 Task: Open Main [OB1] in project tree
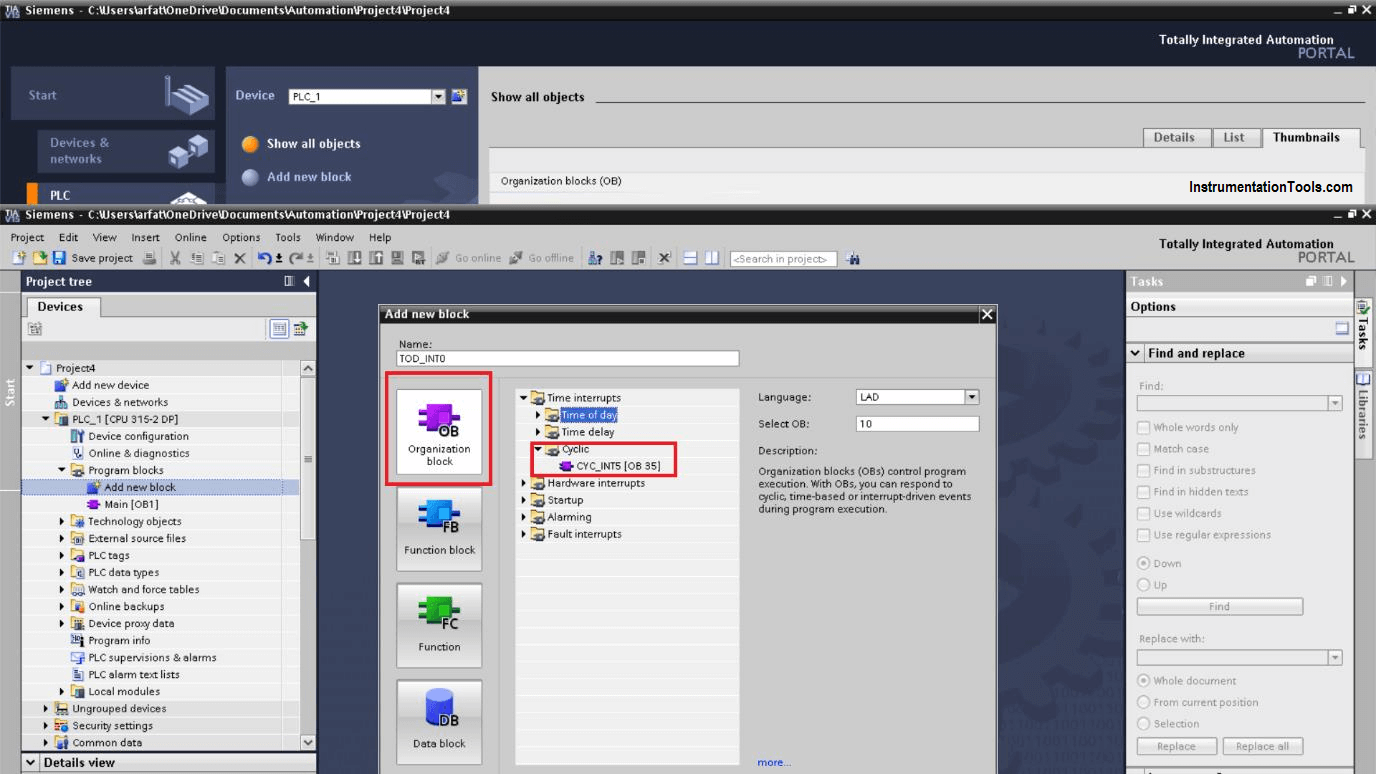pyautogui.click(x=131, y=504)
